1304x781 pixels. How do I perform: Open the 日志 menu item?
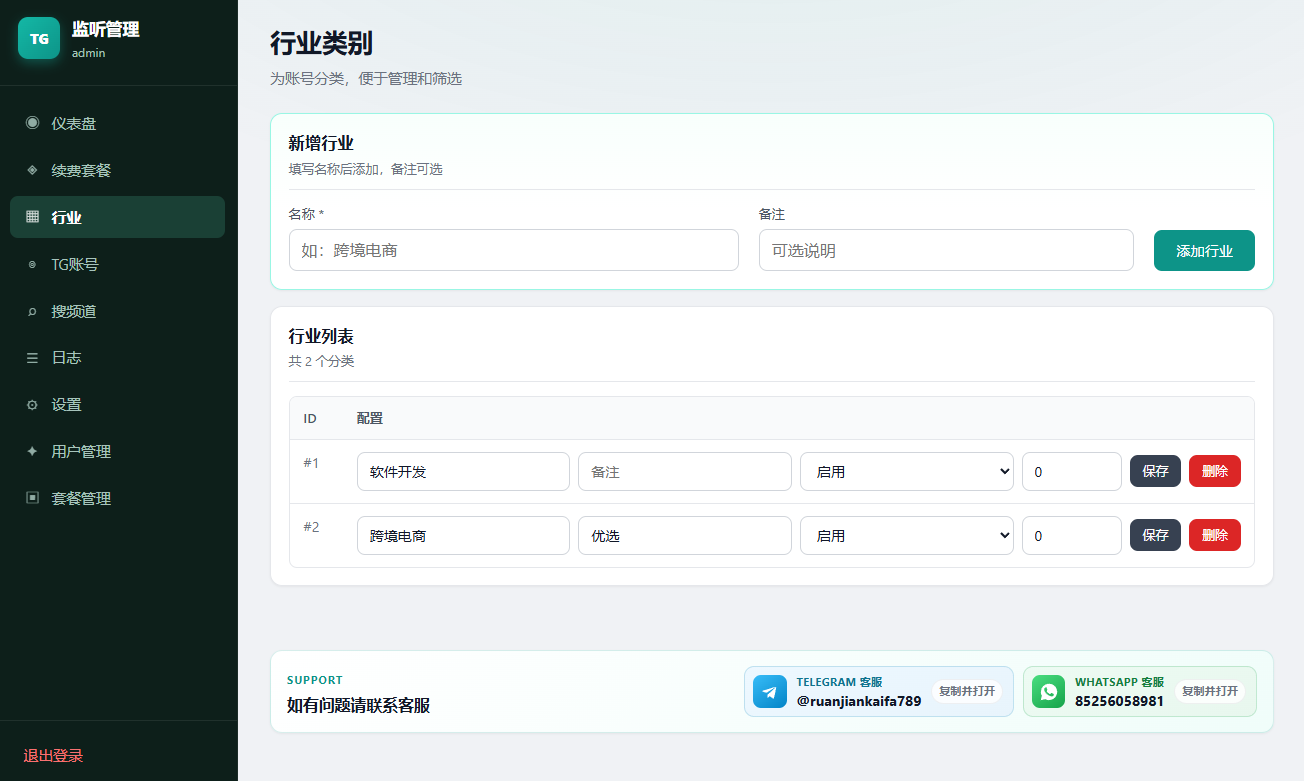[x=117, y=358]
